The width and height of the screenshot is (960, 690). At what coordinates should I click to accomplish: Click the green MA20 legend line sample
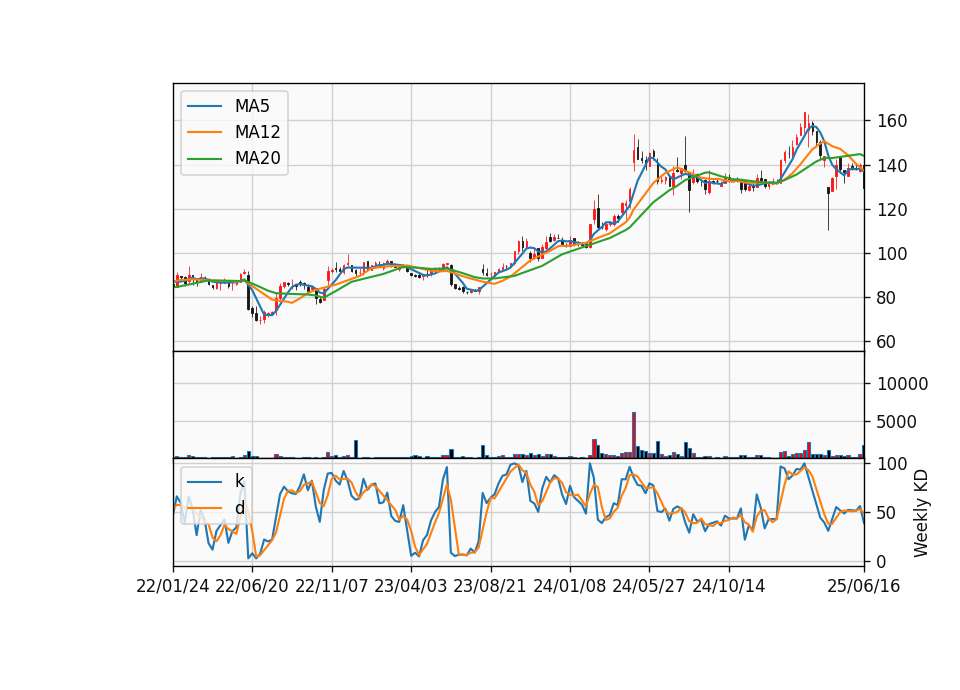click(204, 159)
